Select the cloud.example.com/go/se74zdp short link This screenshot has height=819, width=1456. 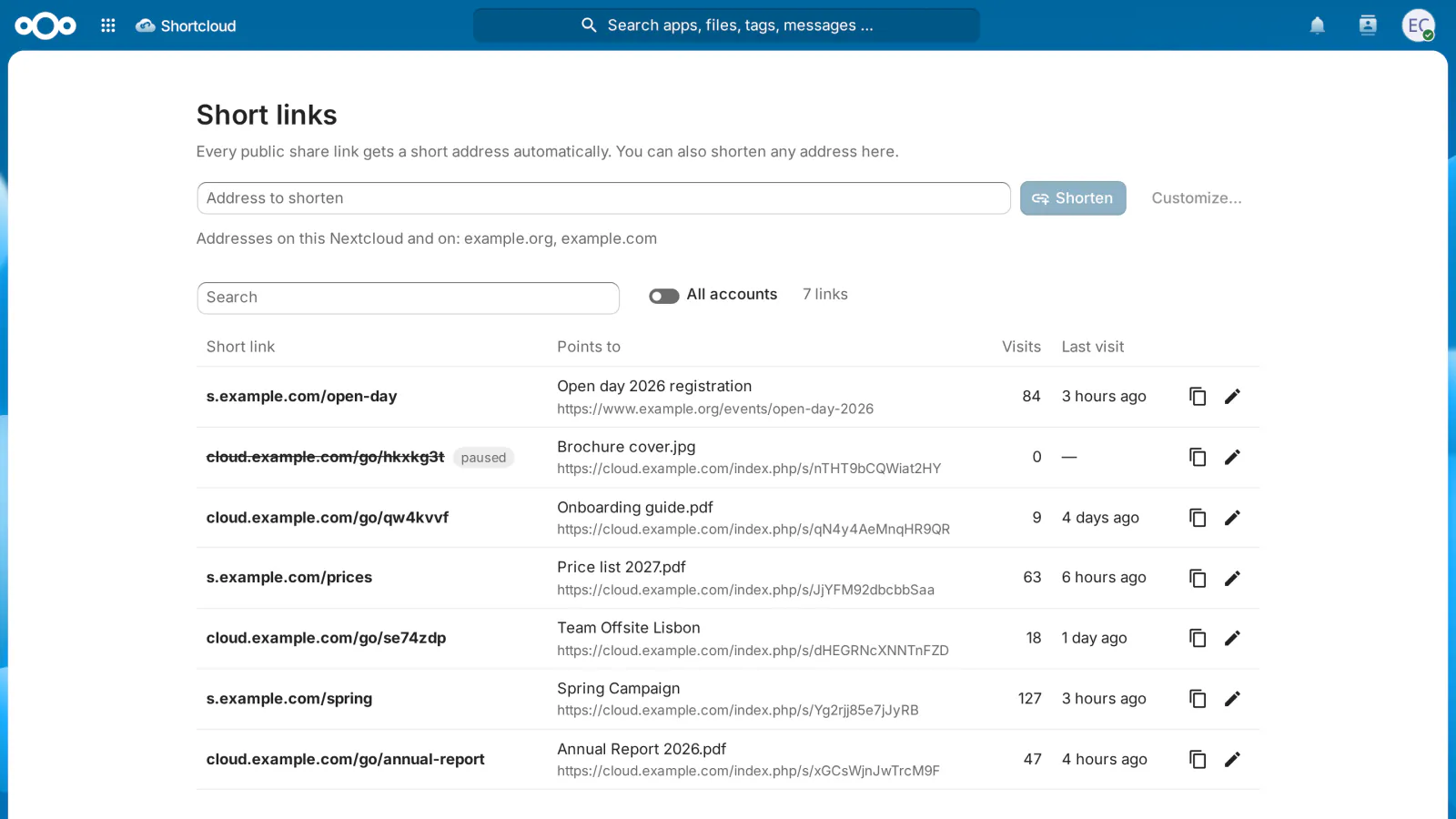click(x=326, y=638)
